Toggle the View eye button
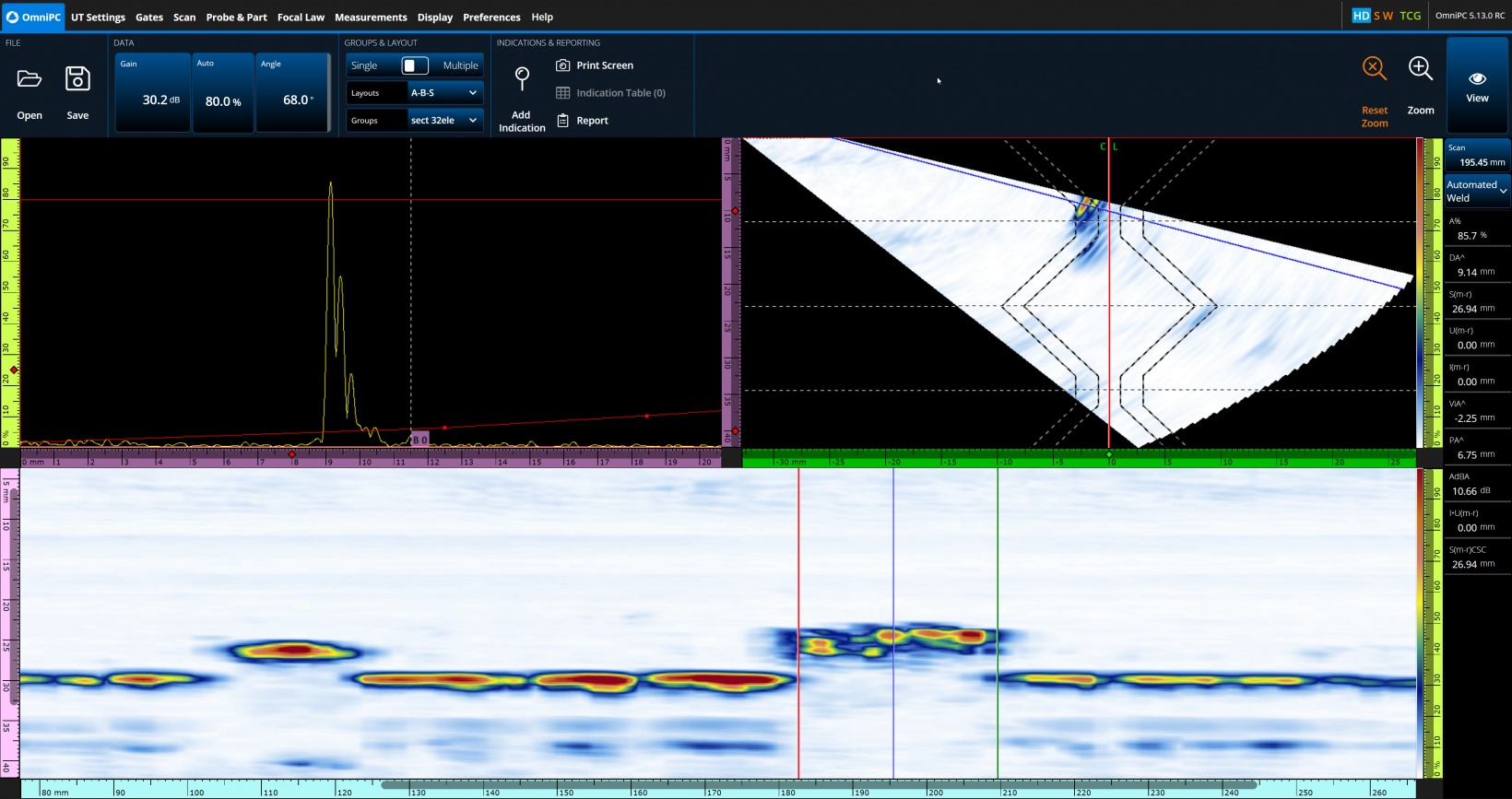The width and height of the screenshot is (1512, 799). (1477, 85)
